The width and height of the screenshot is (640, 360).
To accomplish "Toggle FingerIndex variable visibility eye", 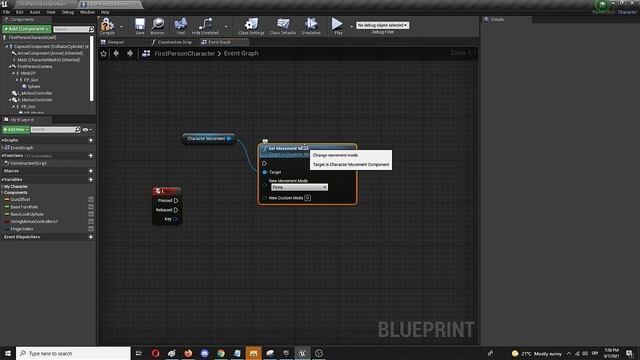I will [x=91, y=229].
